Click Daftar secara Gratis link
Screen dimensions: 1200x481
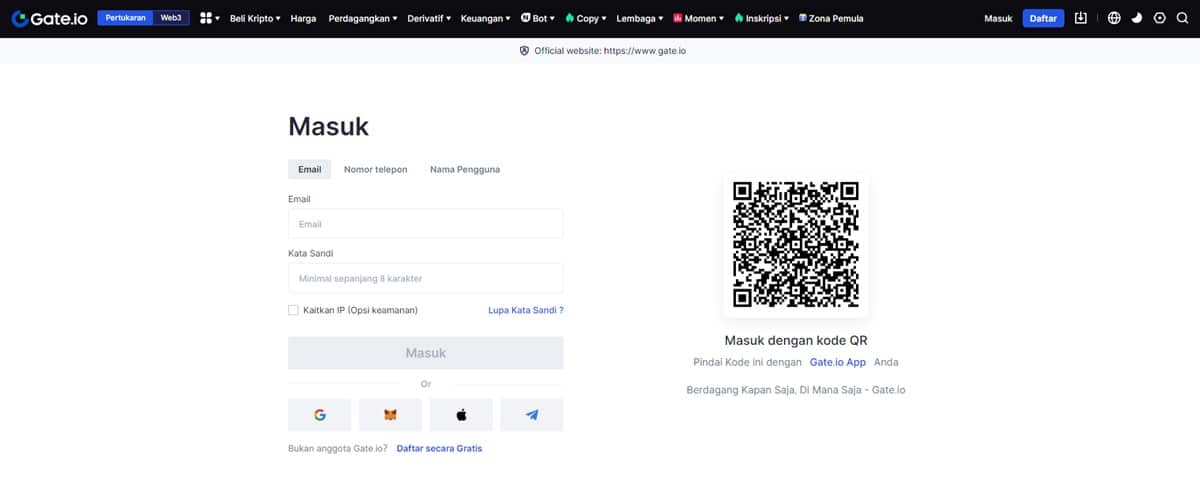pyautogui.click(x=439, y=448)
